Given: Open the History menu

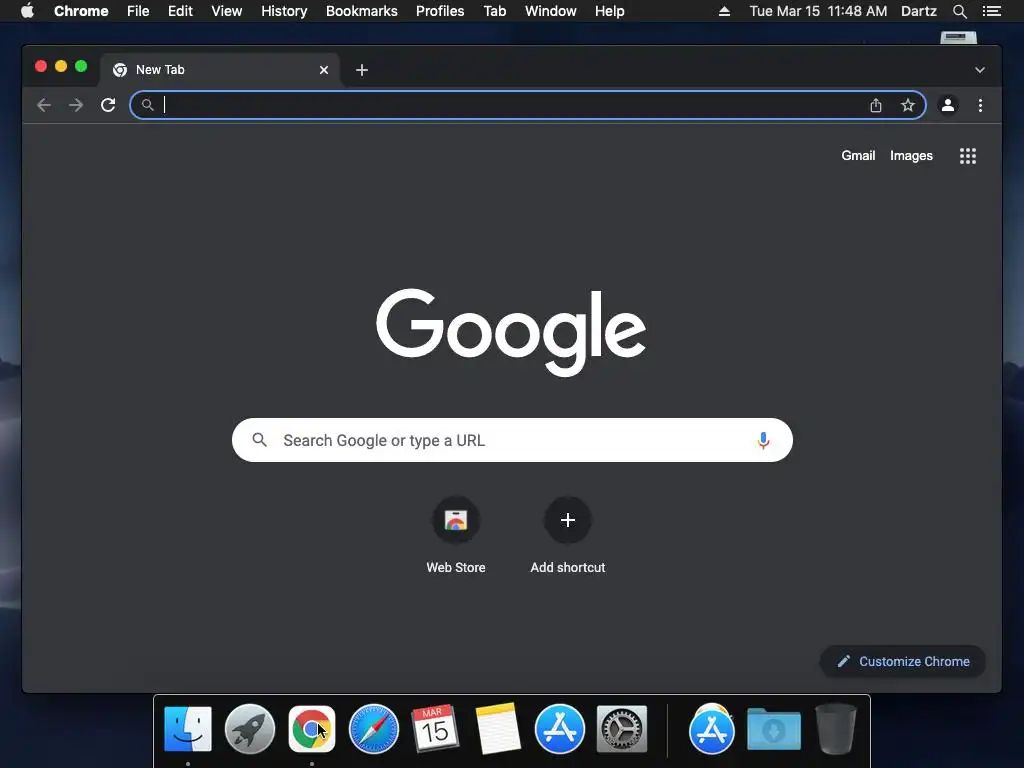Looking at the screenshot, I should tap(284, 11).
